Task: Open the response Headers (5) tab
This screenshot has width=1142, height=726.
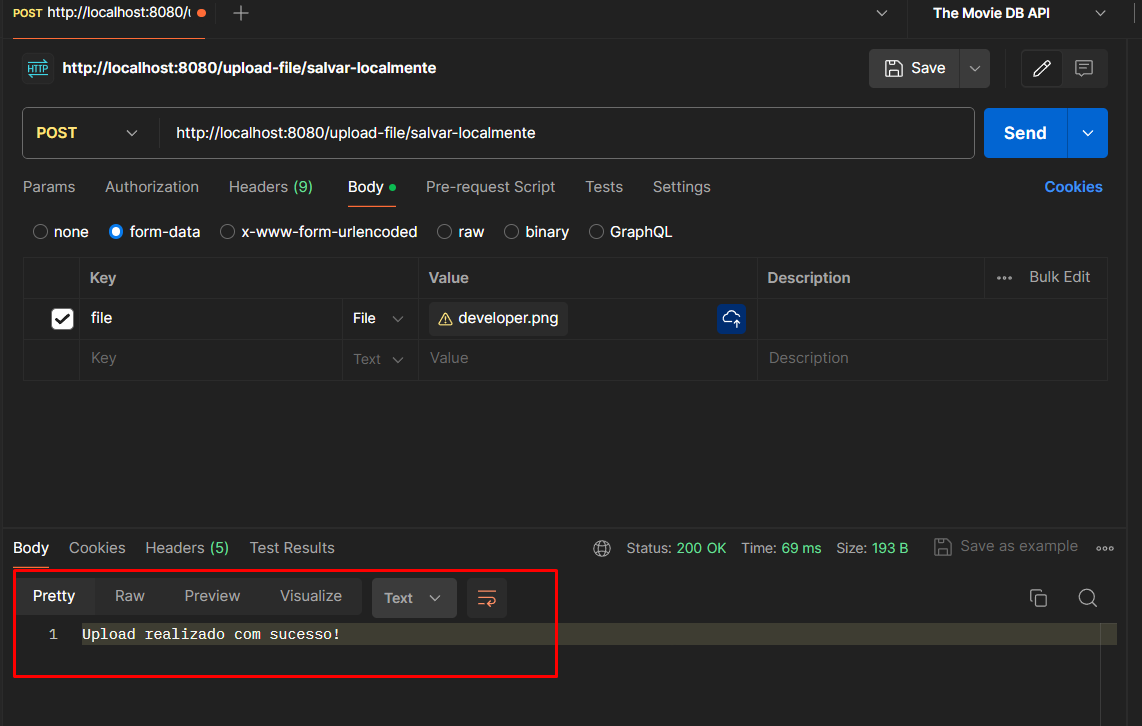Action: coord(187,548)
